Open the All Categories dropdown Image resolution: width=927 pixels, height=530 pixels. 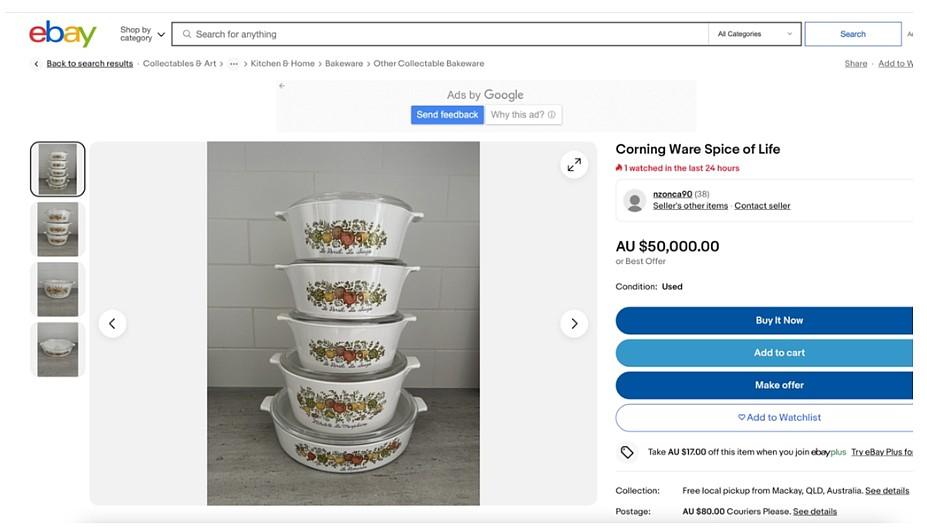pyautogui.click(x=755, y=34)
